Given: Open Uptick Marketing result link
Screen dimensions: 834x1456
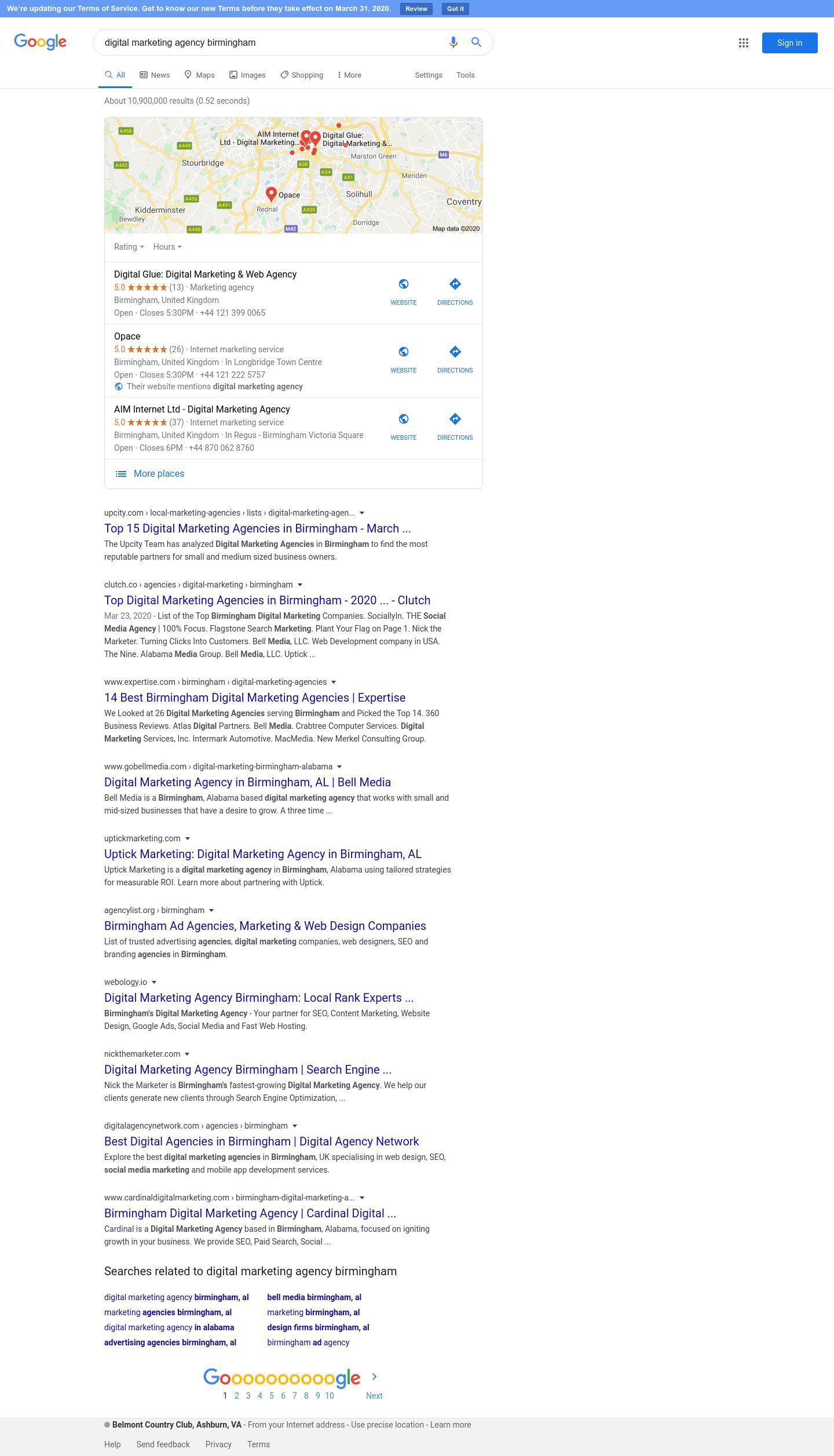Looking at the screenshot, I should coord(263,854).
